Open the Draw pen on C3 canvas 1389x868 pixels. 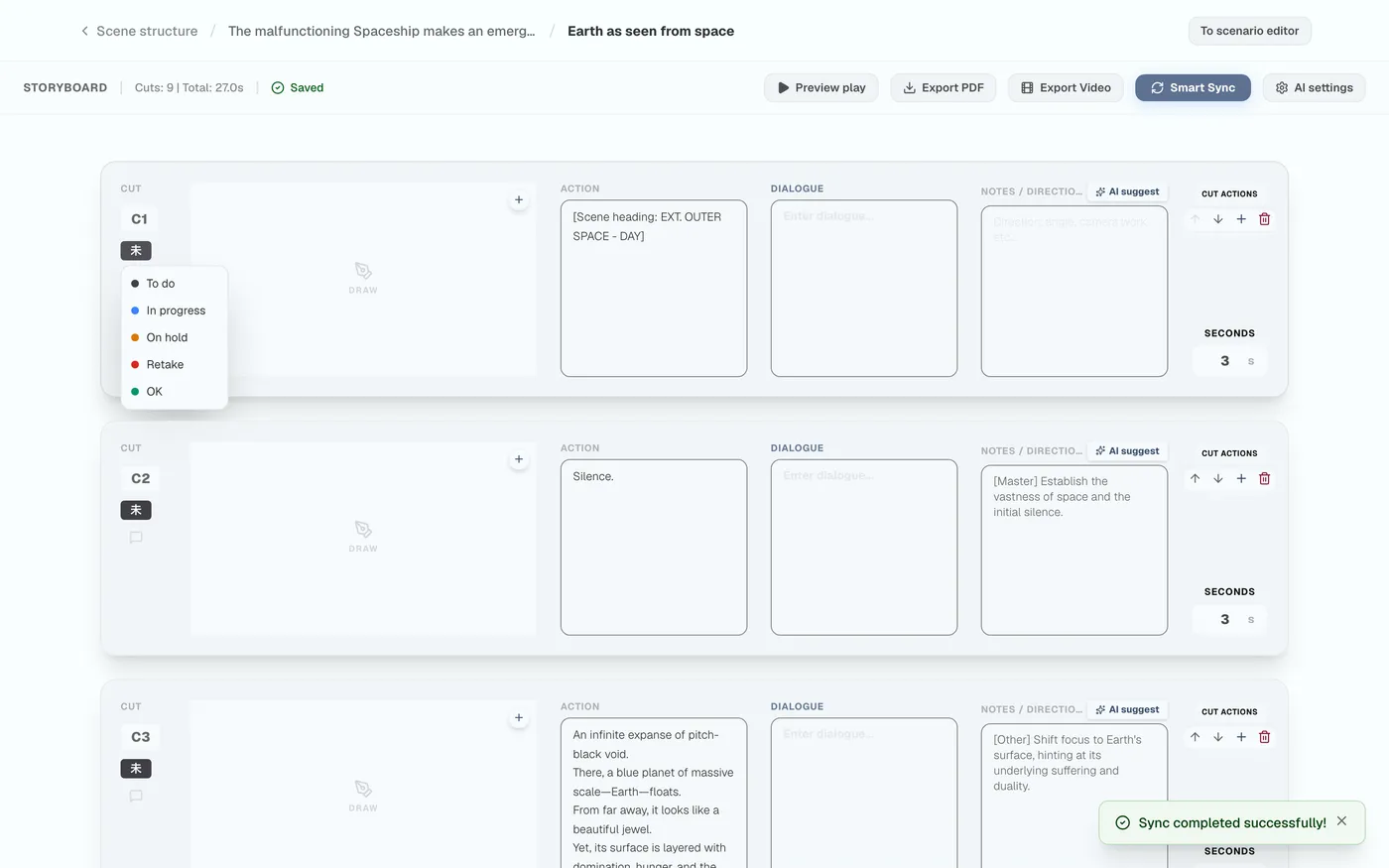pos(363,795)
